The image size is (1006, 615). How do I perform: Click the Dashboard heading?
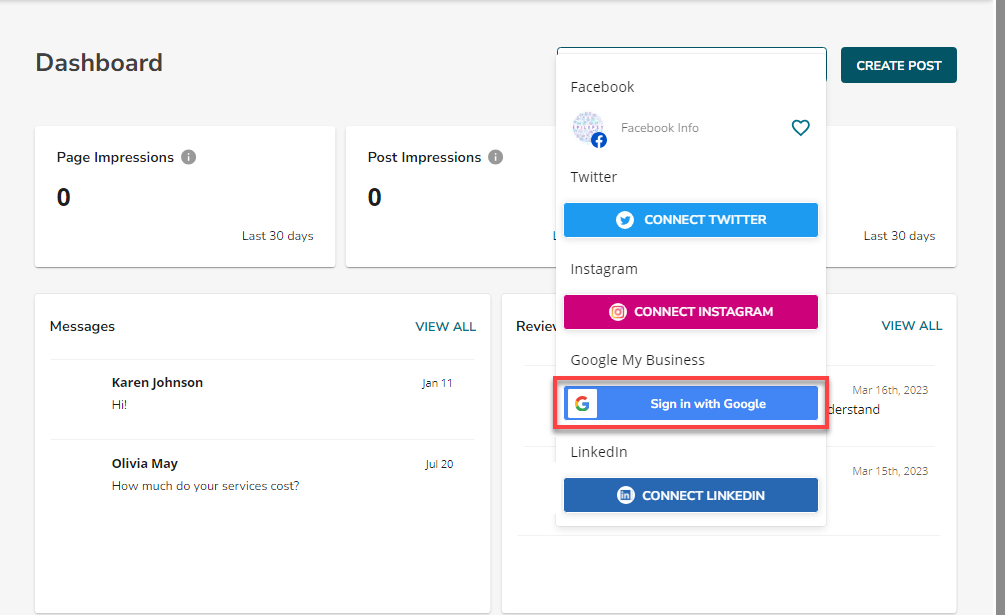pos(99,63)
